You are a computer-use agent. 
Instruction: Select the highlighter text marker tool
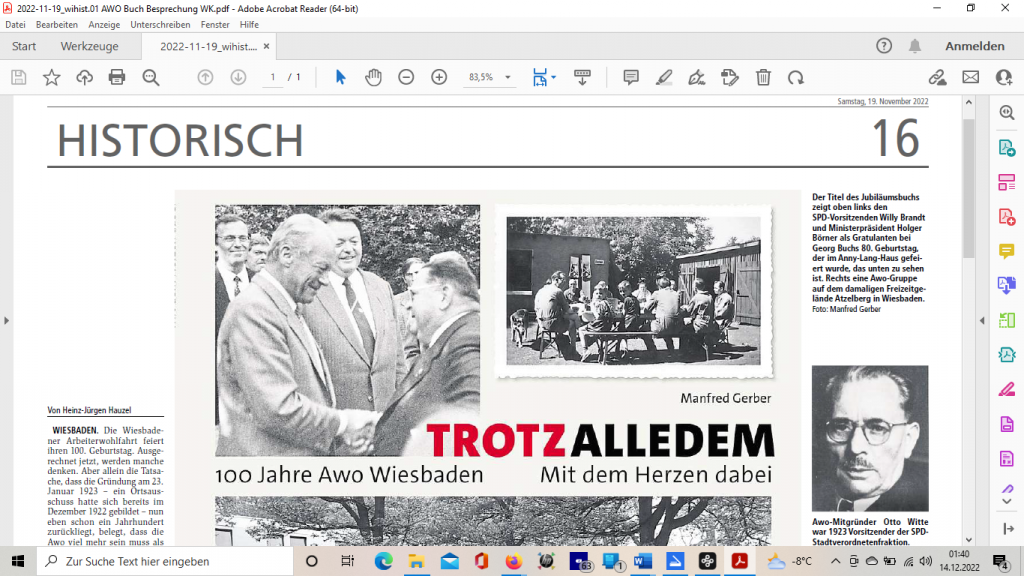click(x=664, y=77)
